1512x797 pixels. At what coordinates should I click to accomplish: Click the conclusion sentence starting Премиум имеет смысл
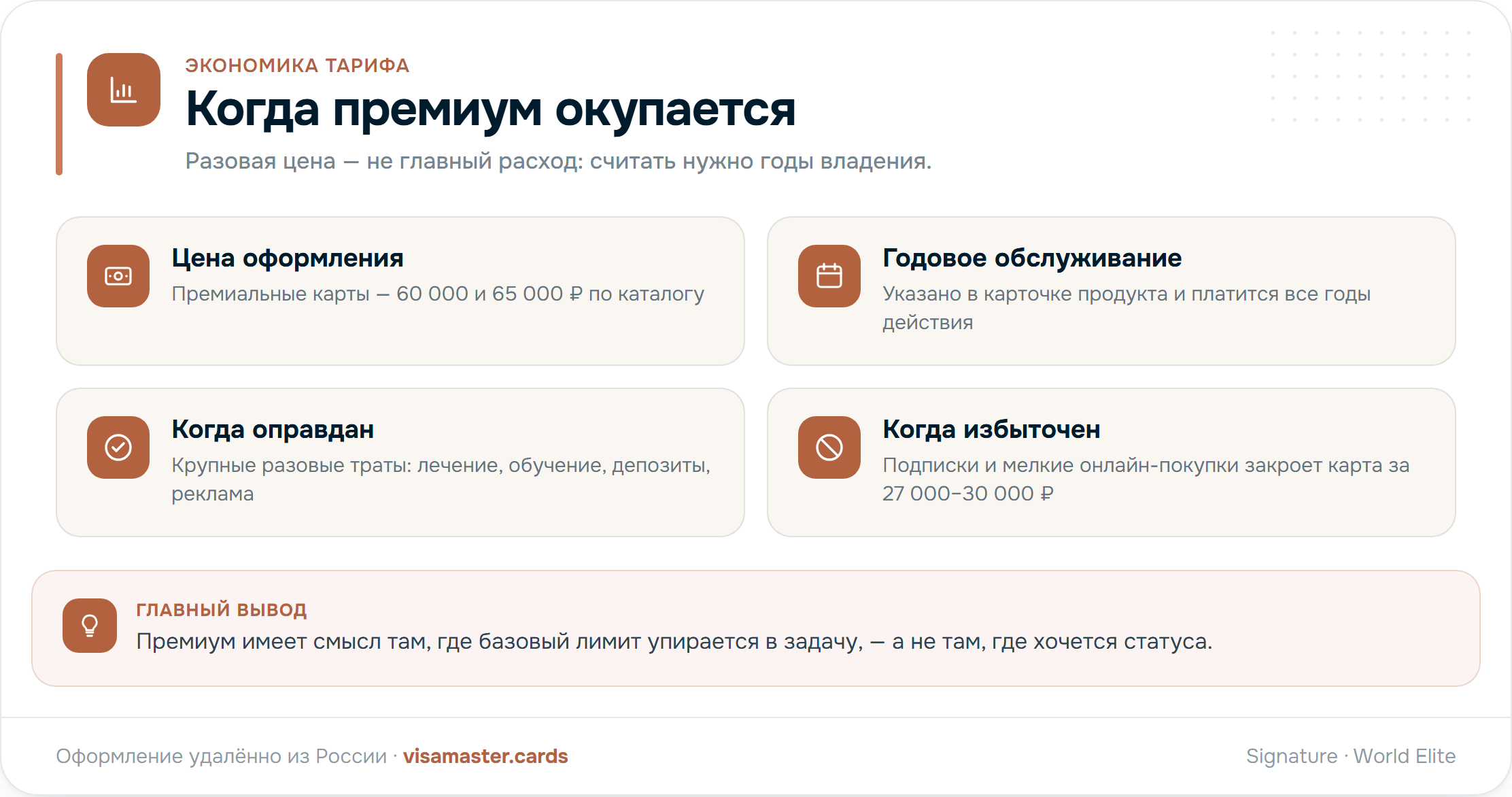674,641
